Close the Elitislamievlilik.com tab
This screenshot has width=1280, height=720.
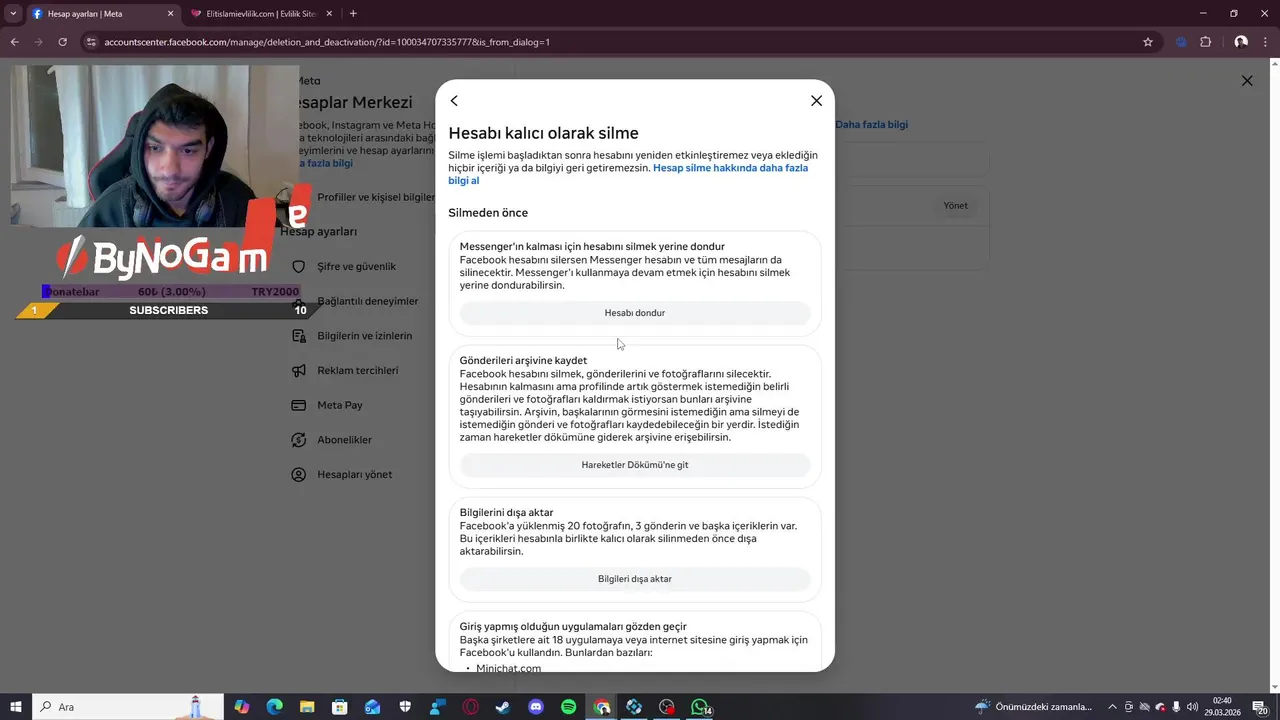pyautogui.click(x=329, y=14)
